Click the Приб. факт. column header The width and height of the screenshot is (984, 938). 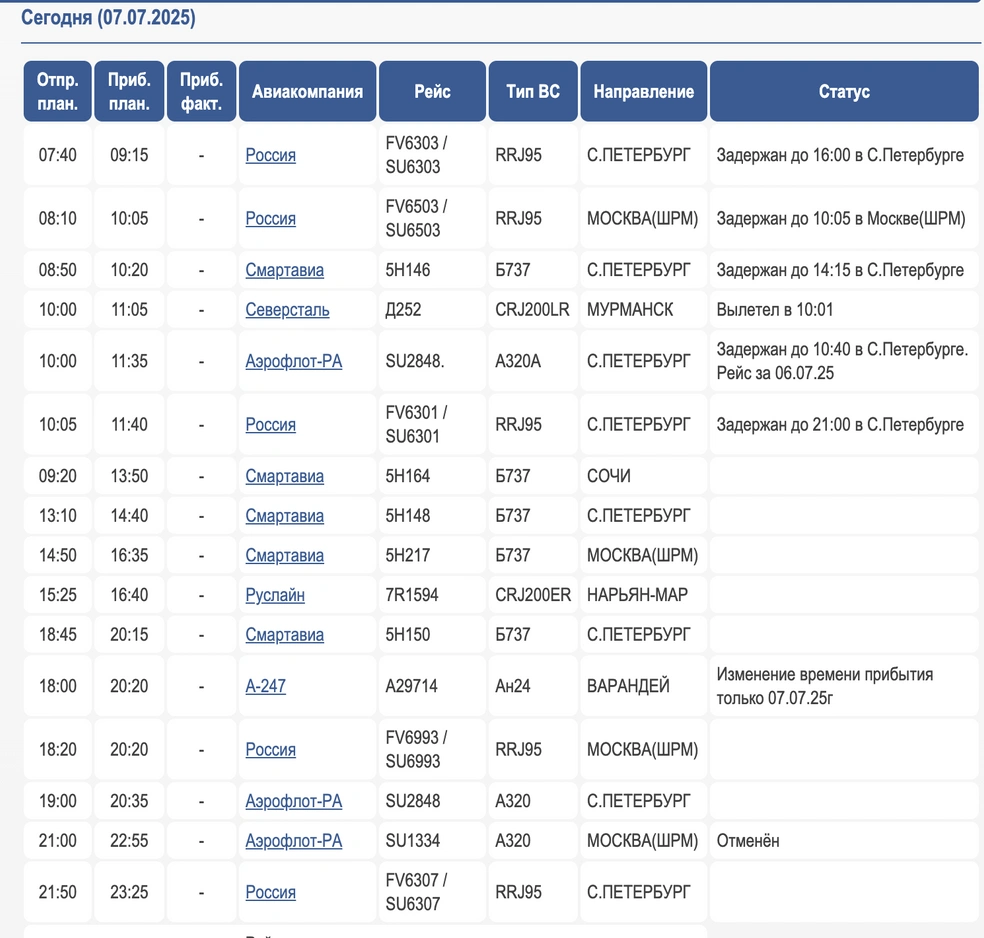pyautogui.click(x=201, y=91)
